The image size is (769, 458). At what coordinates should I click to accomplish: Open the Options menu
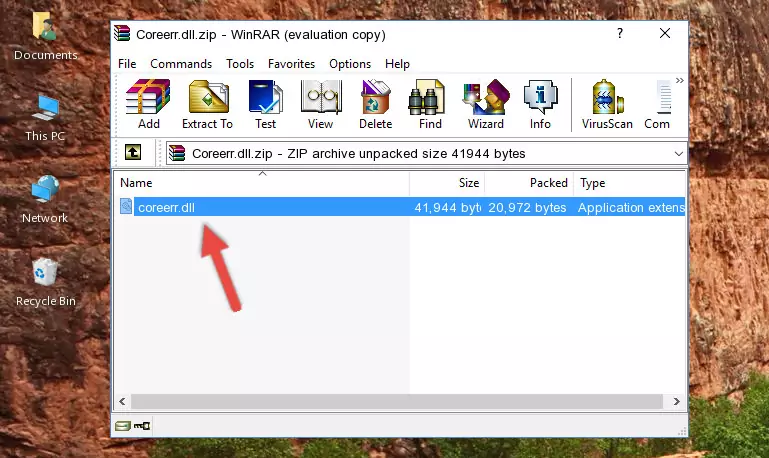(350, 64)
